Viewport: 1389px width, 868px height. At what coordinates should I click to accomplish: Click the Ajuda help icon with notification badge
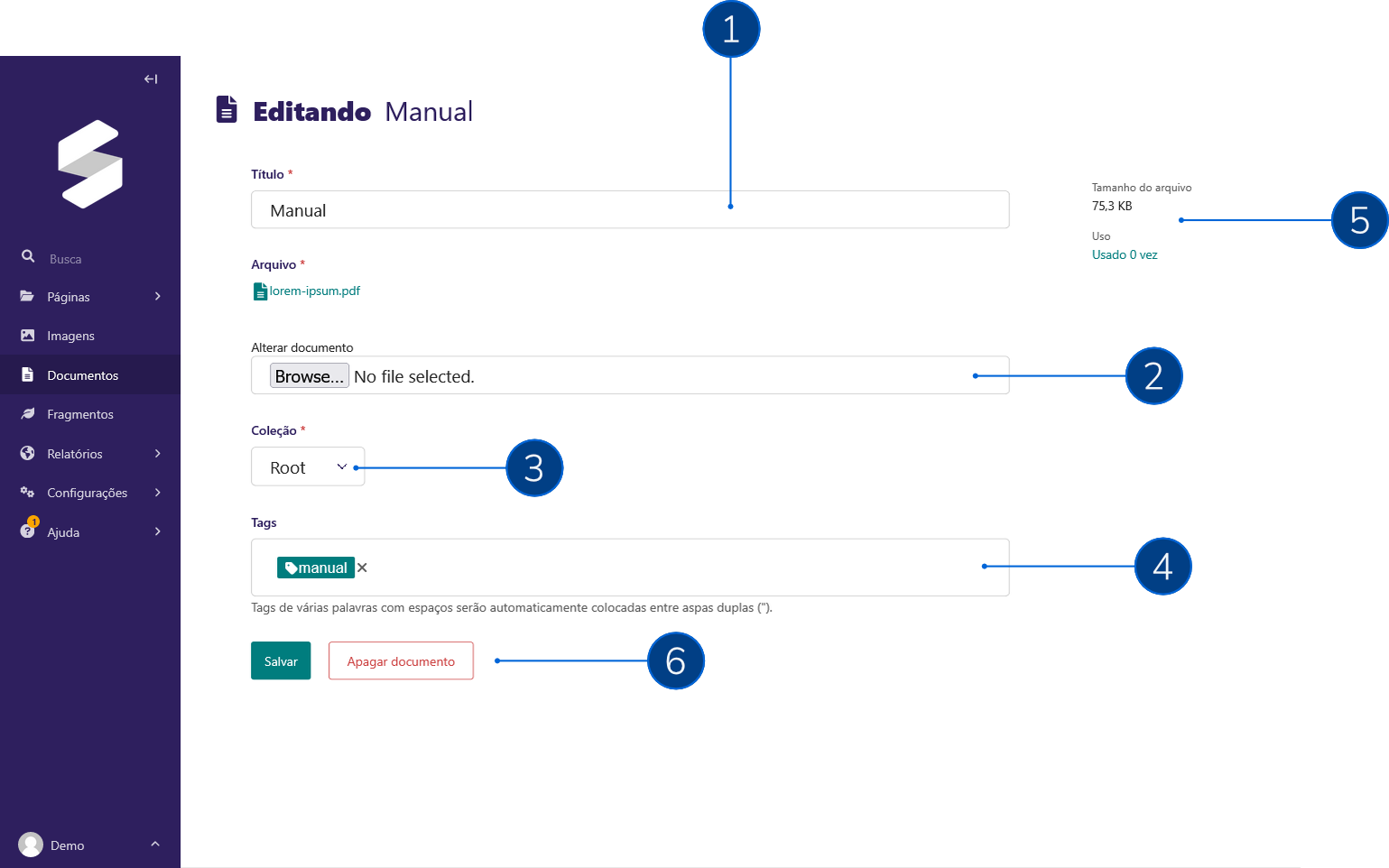coord(27,531)
